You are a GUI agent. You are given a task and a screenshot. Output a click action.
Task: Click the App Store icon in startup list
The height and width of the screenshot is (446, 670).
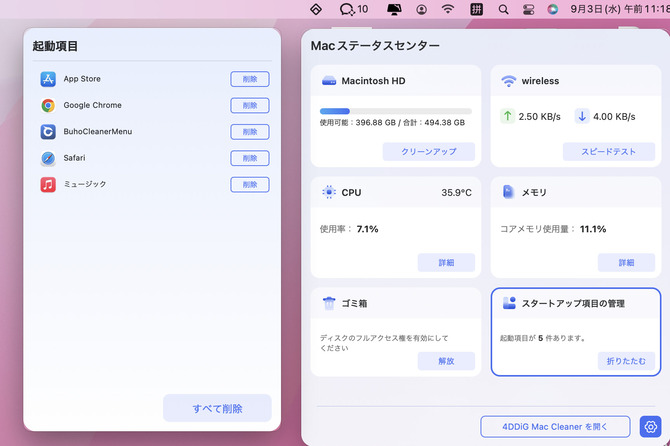[x=48, y=79]
